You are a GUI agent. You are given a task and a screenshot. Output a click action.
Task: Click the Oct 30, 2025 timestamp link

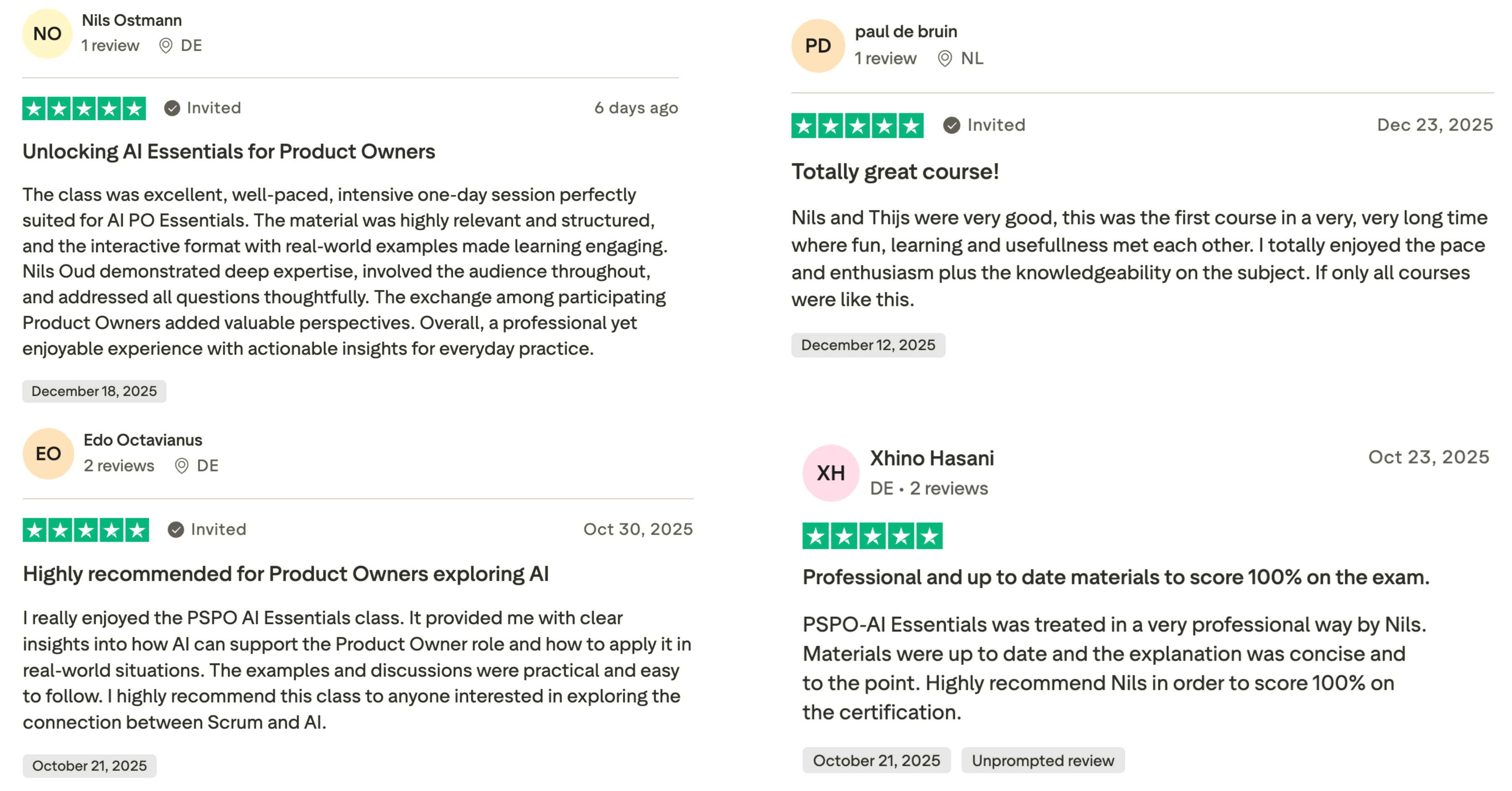point(638,529)
